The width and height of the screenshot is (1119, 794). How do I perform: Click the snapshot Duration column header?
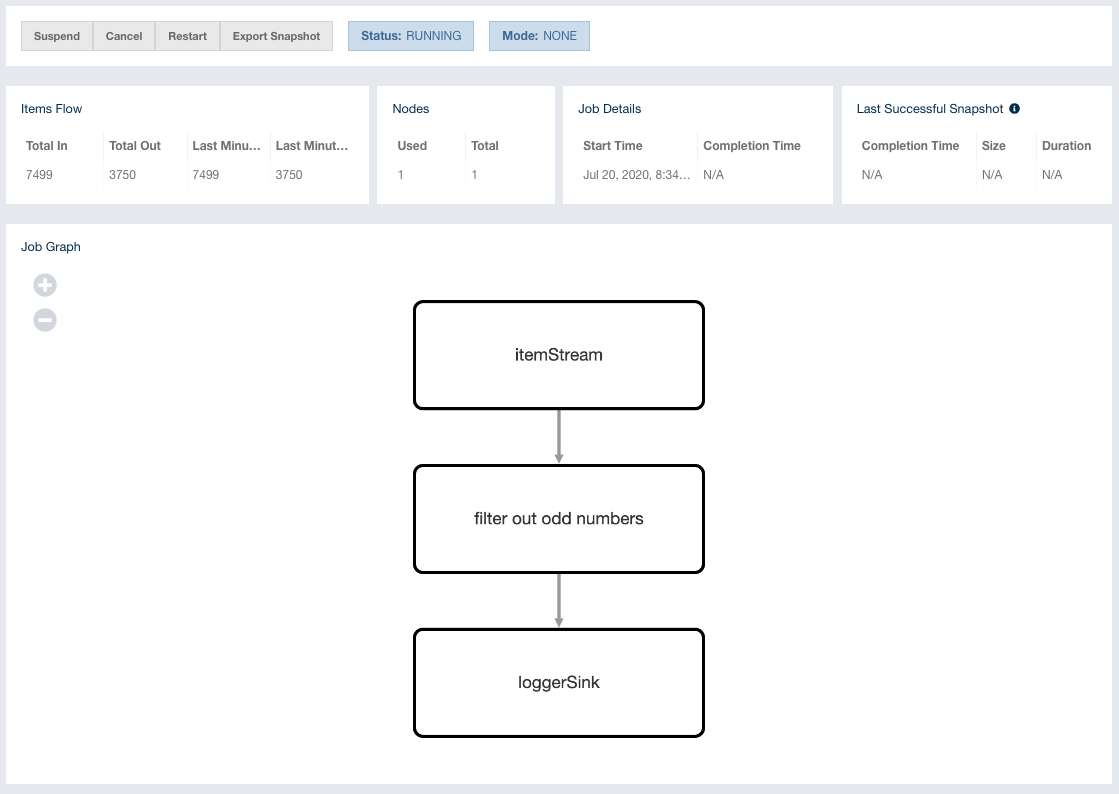click(1066, 146)
